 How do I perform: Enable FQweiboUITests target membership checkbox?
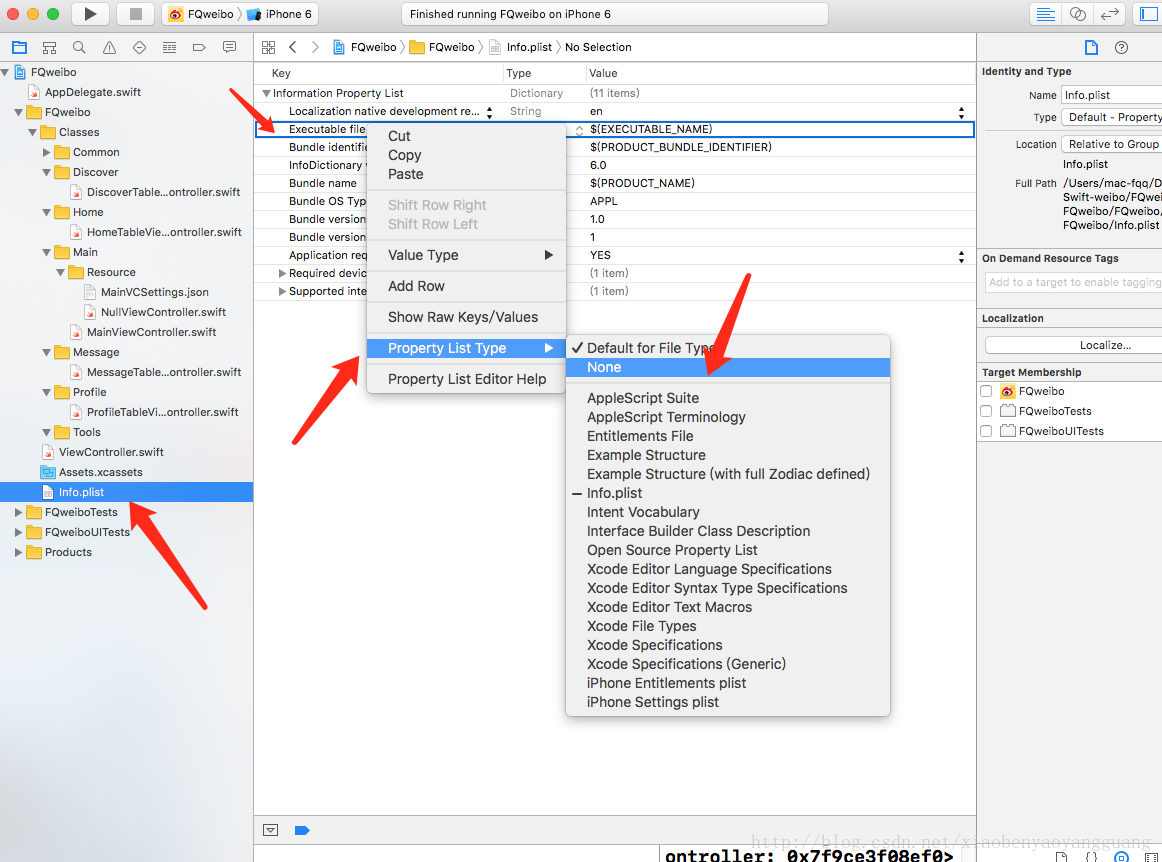tap(986, 431)
